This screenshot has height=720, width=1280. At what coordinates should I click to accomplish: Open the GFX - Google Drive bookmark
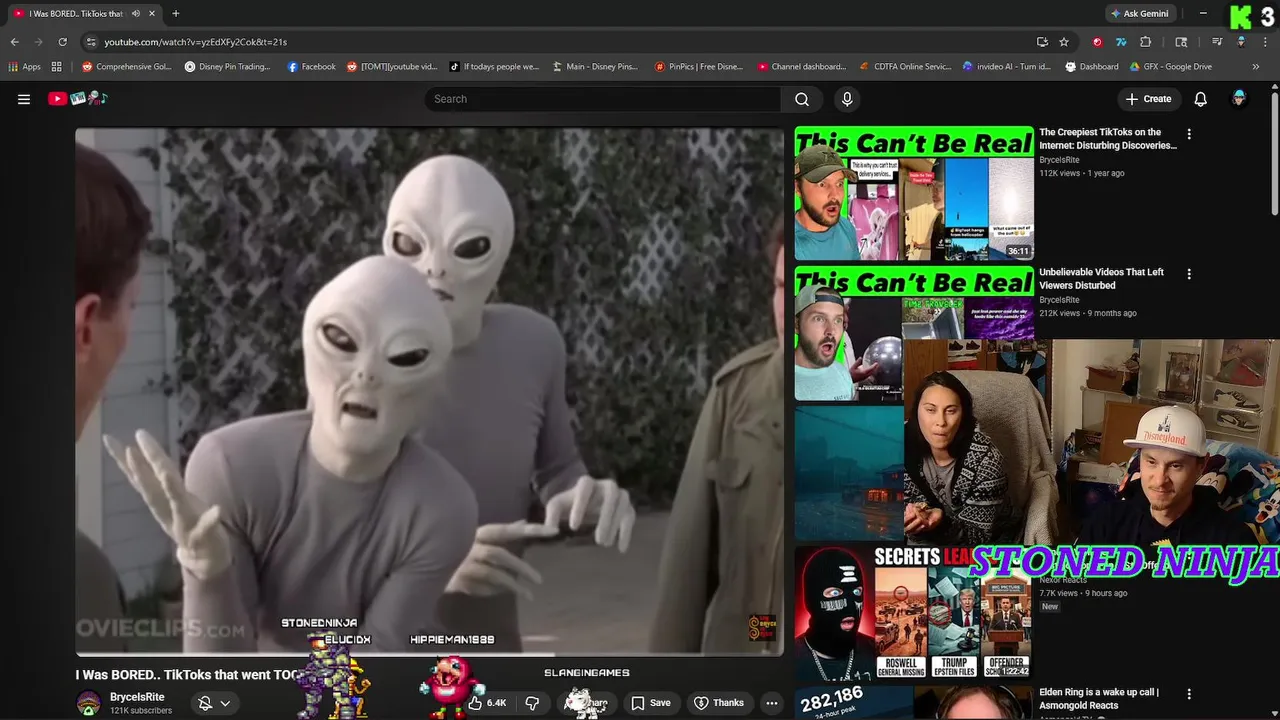[x=1171, y=67]
